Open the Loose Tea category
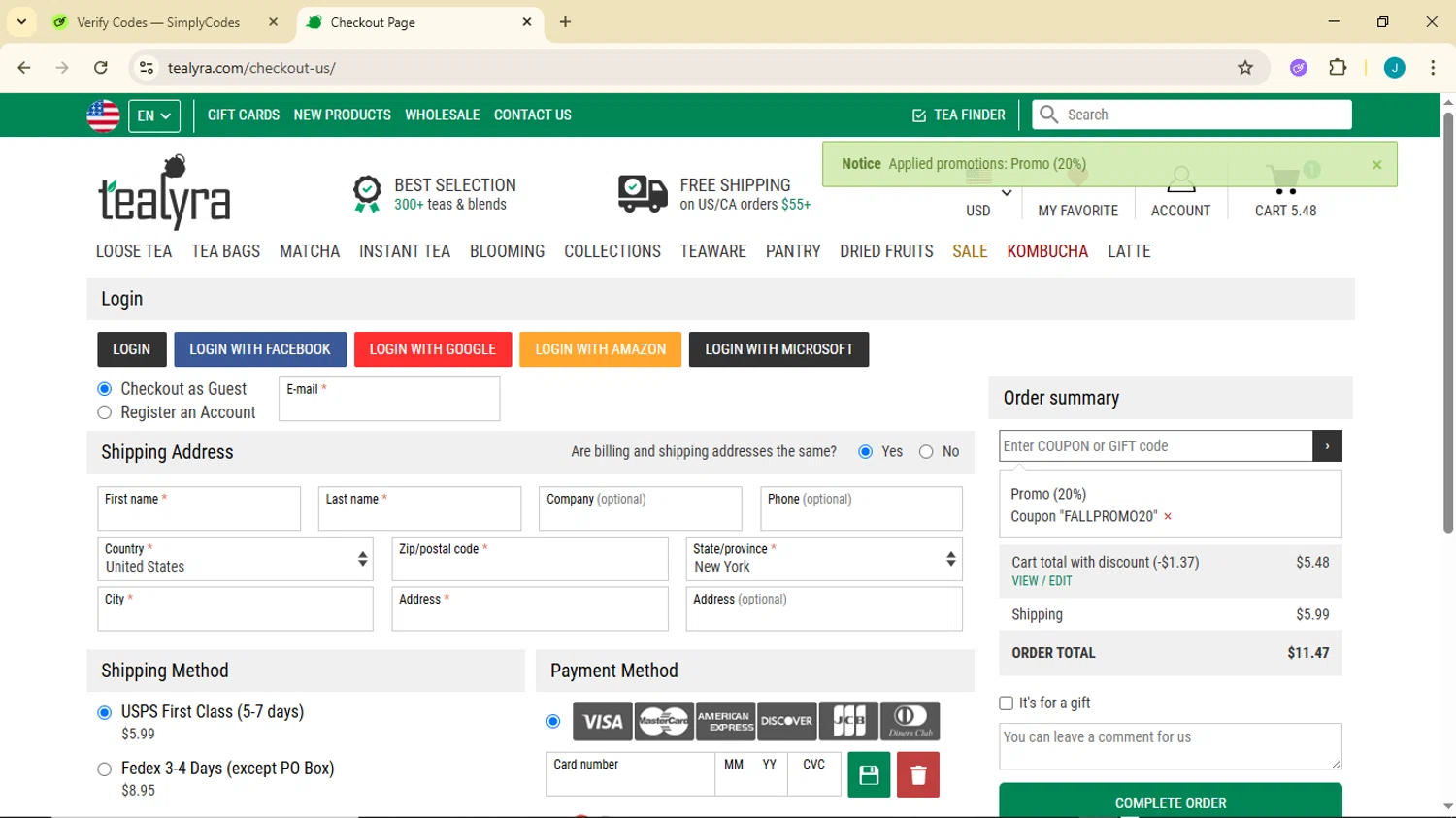 tap(134, 251)
